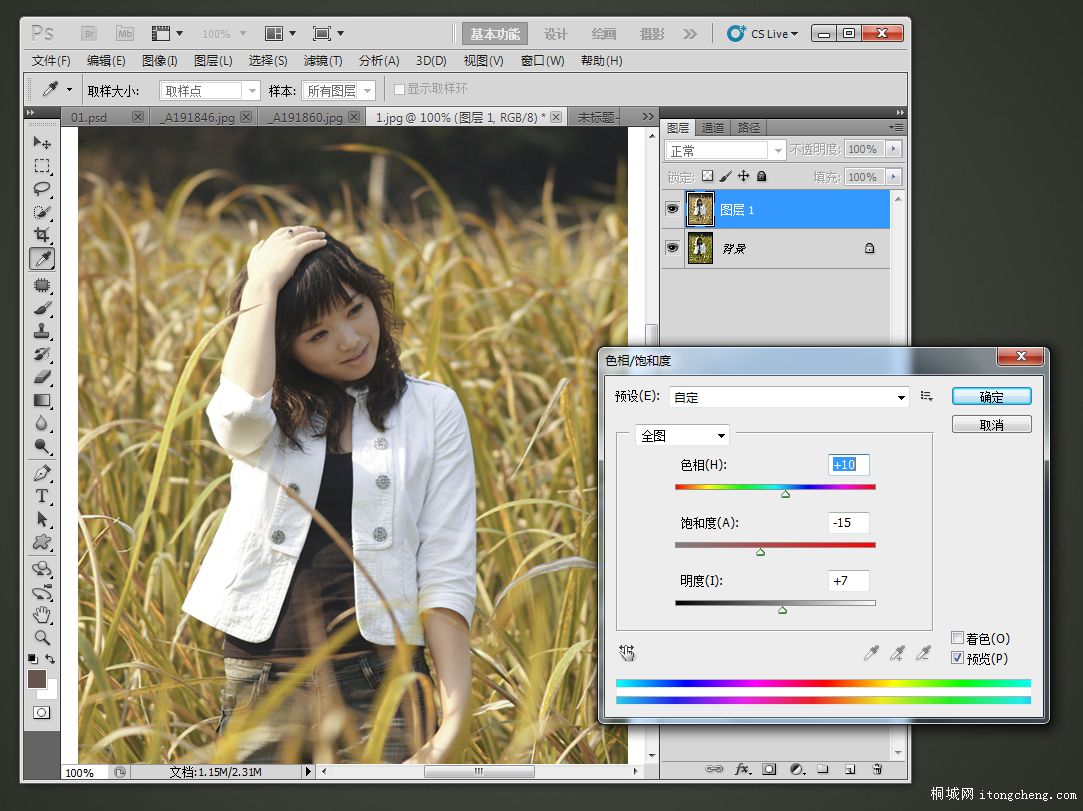This screenshot has height=811, width=1083.
Task: Open the CS Live dropdown
Action: click(763, 33)
